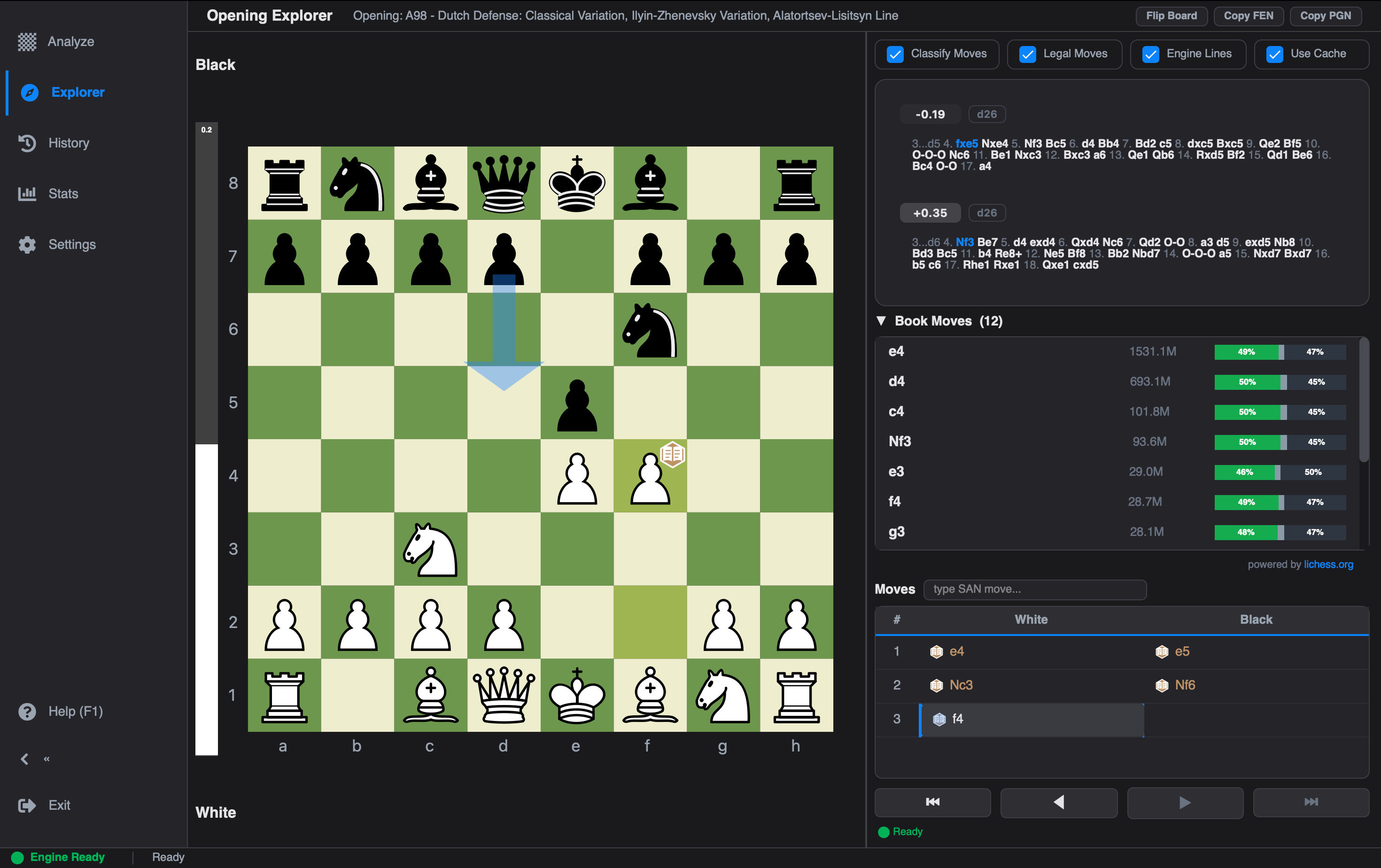The image size is (1381, 868).
Task: Select d4 row in Book Moves
Action: pyautogui.click(x=1117, y=382)
